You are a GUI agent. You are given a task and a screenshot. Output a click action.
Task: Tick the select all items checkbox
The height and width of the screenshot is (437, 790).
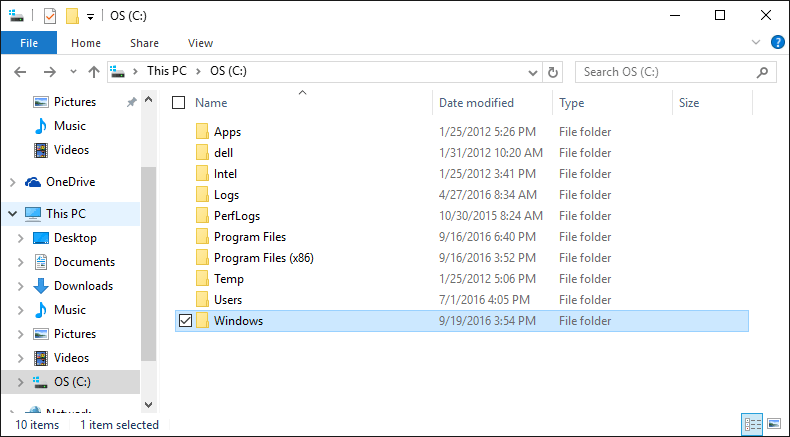[178, 103]
